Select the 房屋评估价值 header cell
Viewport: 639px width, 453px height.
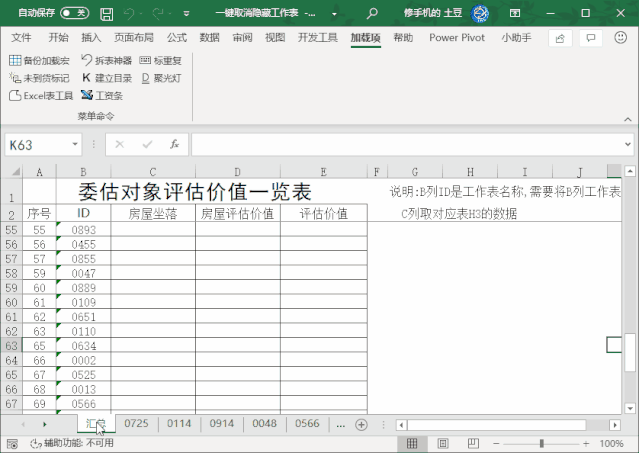click(x=238, y=213)
